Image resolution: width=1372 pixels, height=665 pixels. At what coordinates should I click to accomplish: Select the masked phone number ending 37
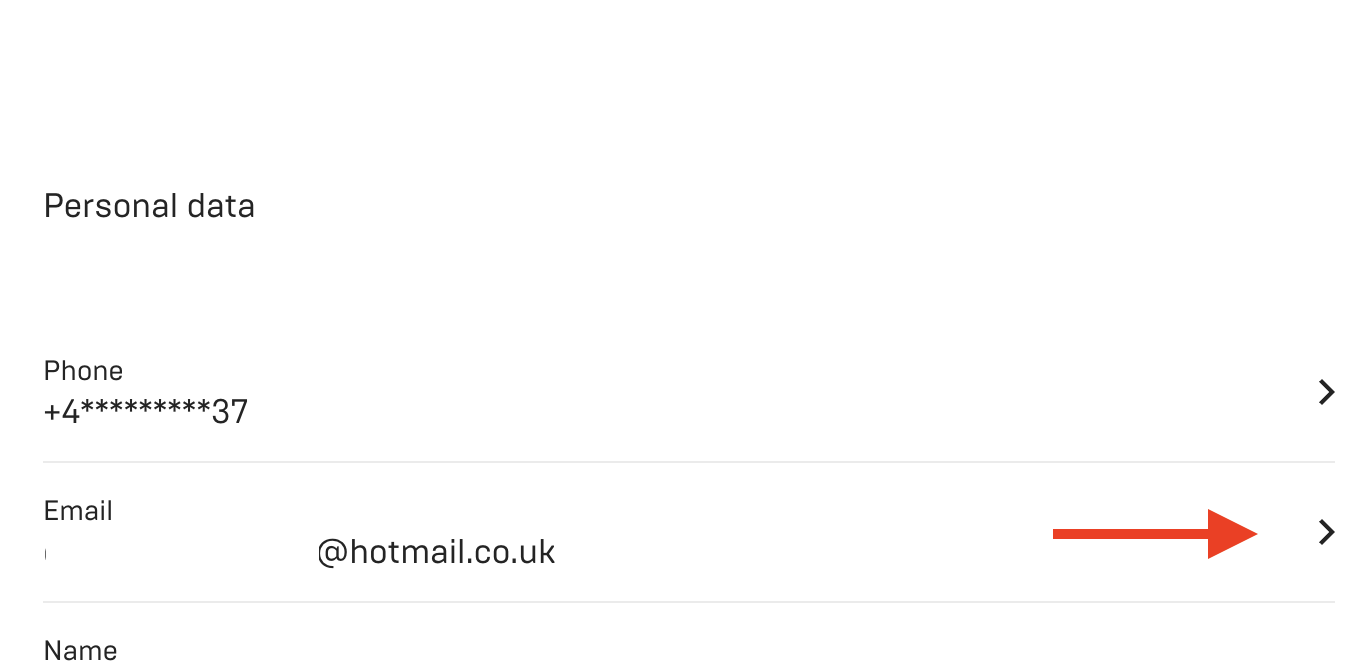click(146, 411)
